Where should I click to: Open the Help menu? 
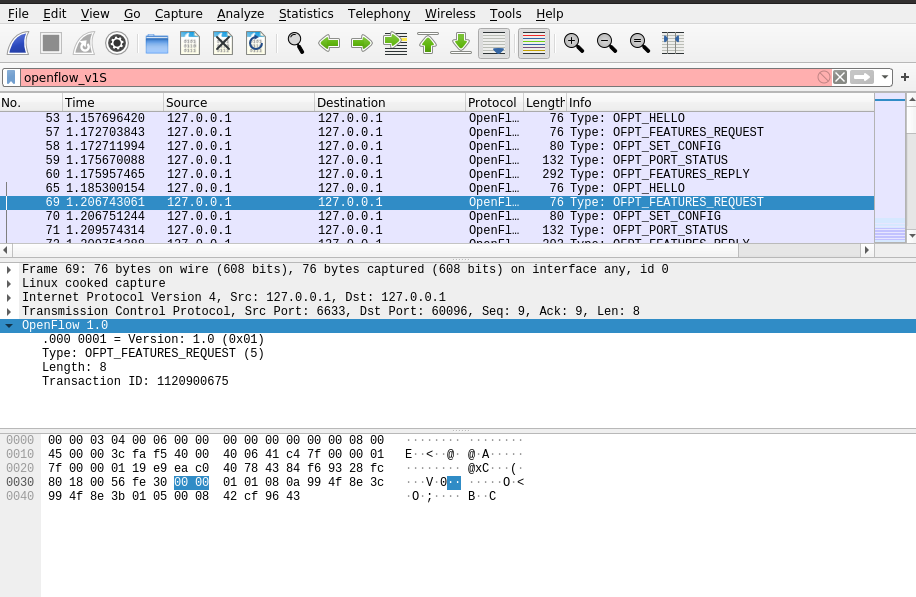tap(549, 13)
